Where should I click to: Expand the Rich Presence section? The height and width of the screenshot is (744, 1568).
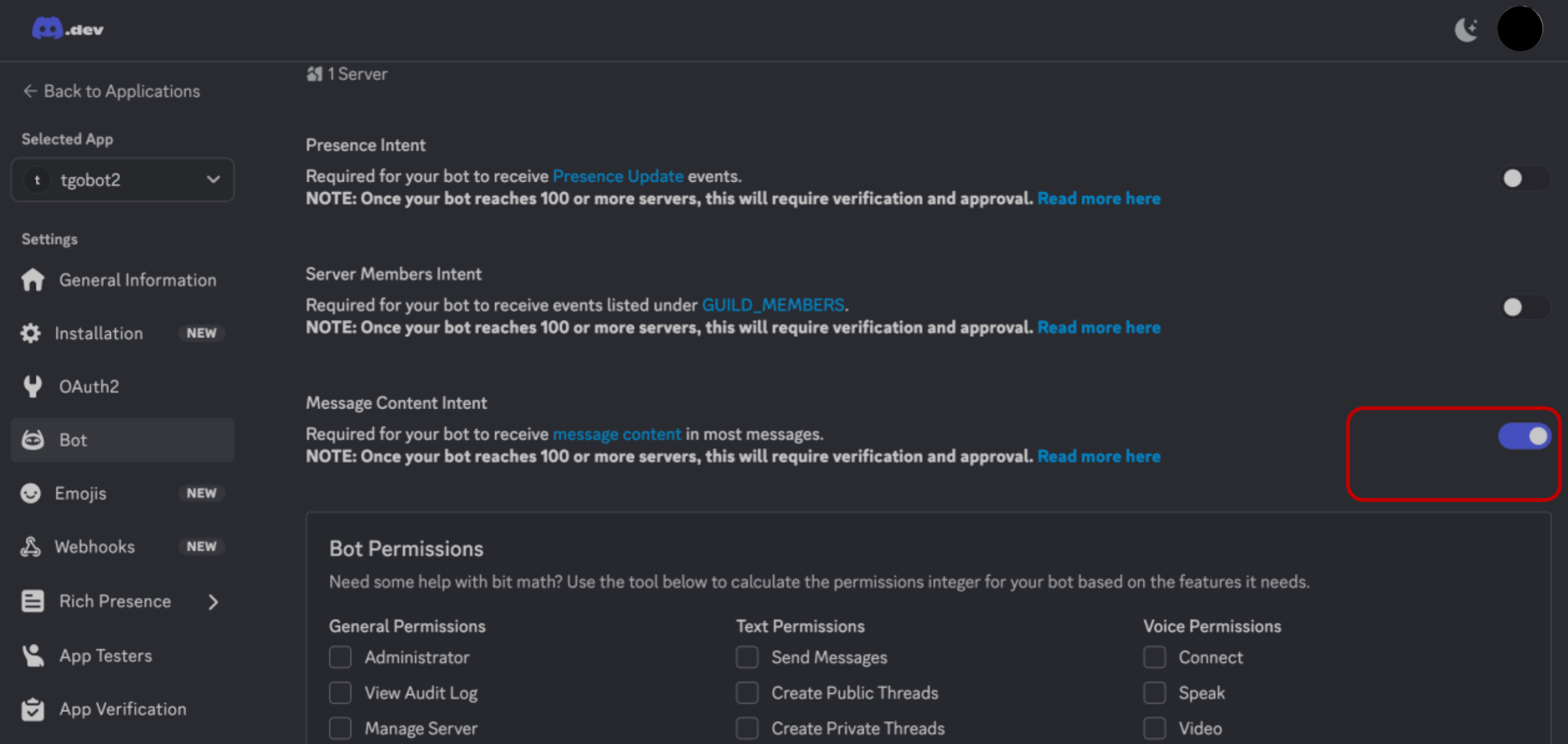(x=213, y=601)
